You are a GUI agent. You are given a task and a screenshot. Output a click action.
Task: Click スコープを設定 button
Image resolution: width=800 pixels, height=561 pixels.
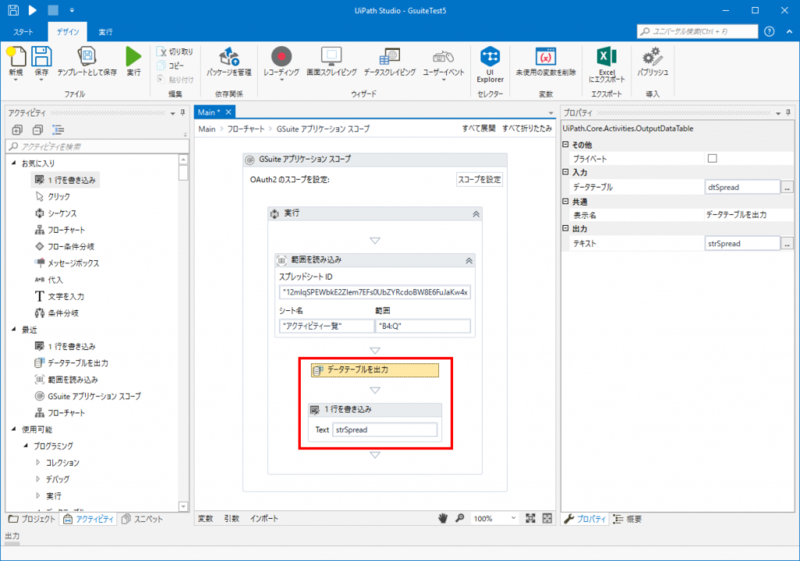click(x=479, y=180)
